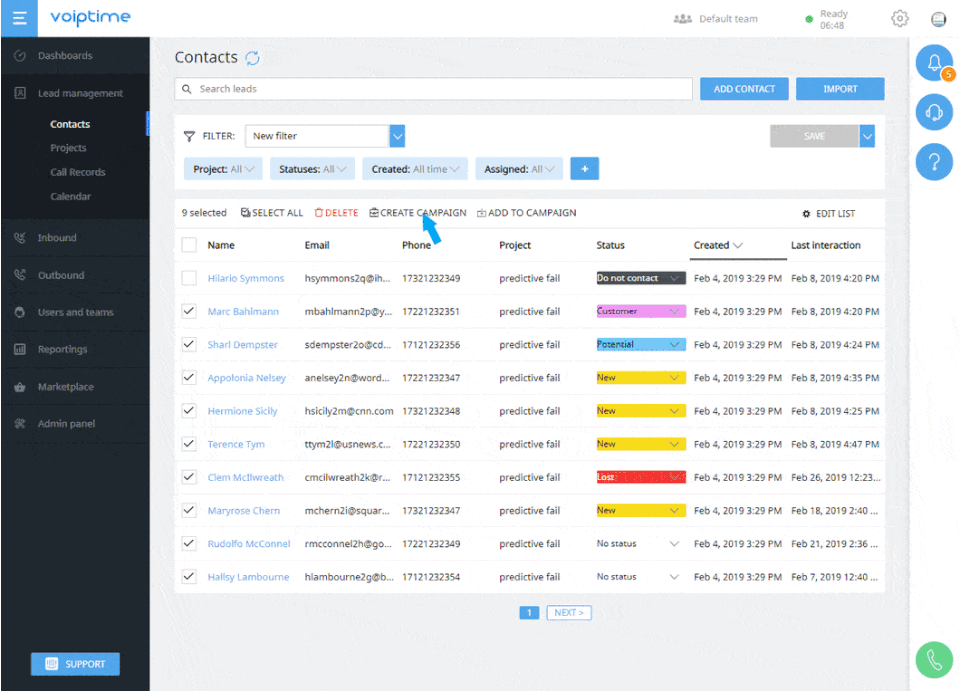Click the page 1 pagination indicator

[x=529, y=613]
